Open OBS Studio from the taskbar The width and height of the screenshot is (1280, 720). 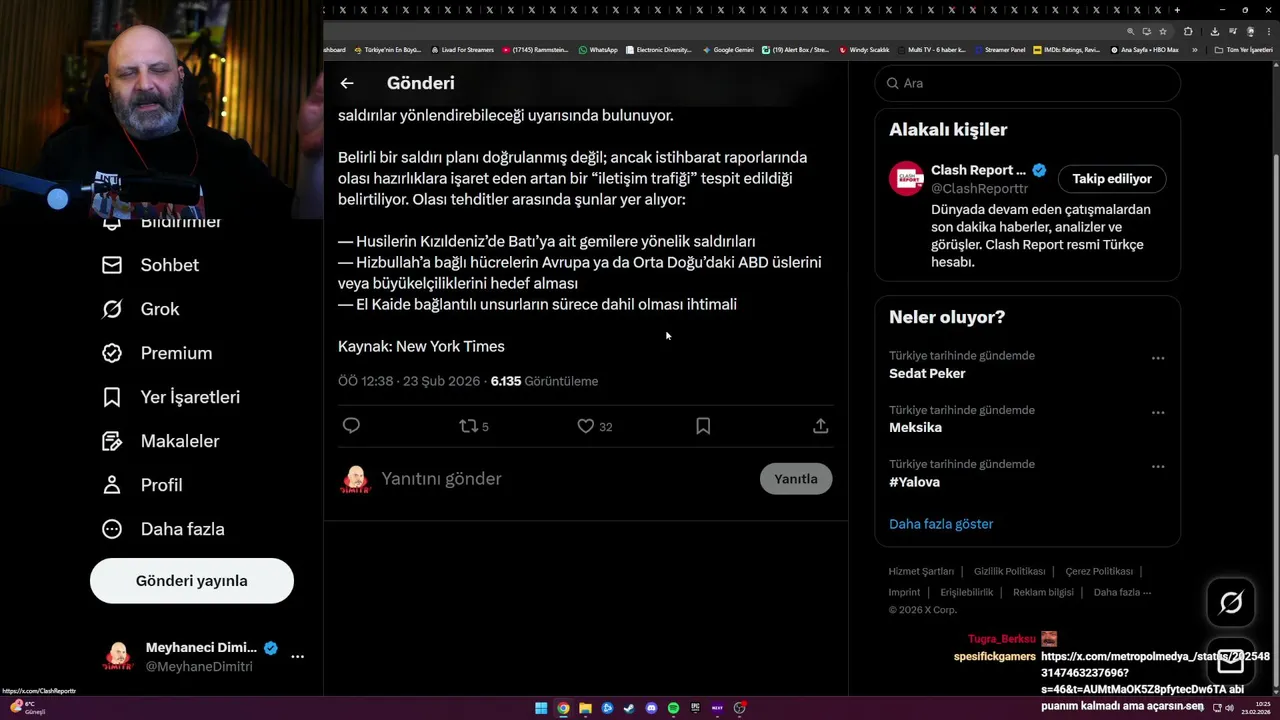tap(739, 708)
